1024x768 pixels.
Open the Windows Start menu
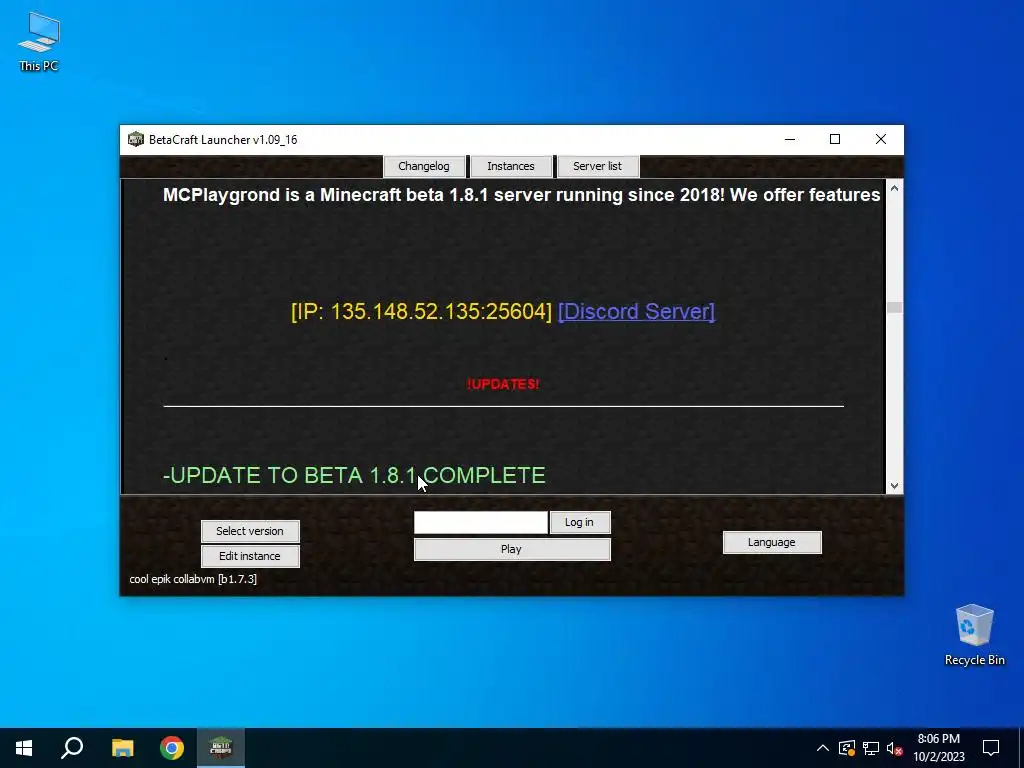pos(24,748)
